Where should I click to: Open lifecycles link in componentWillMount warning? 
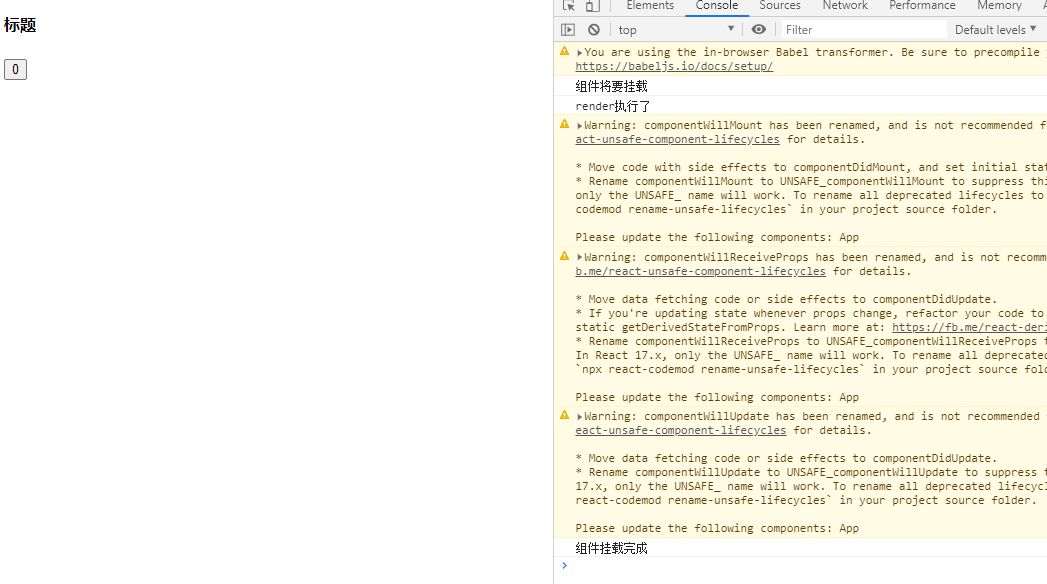pyautogui.click(x=677, y=139)
